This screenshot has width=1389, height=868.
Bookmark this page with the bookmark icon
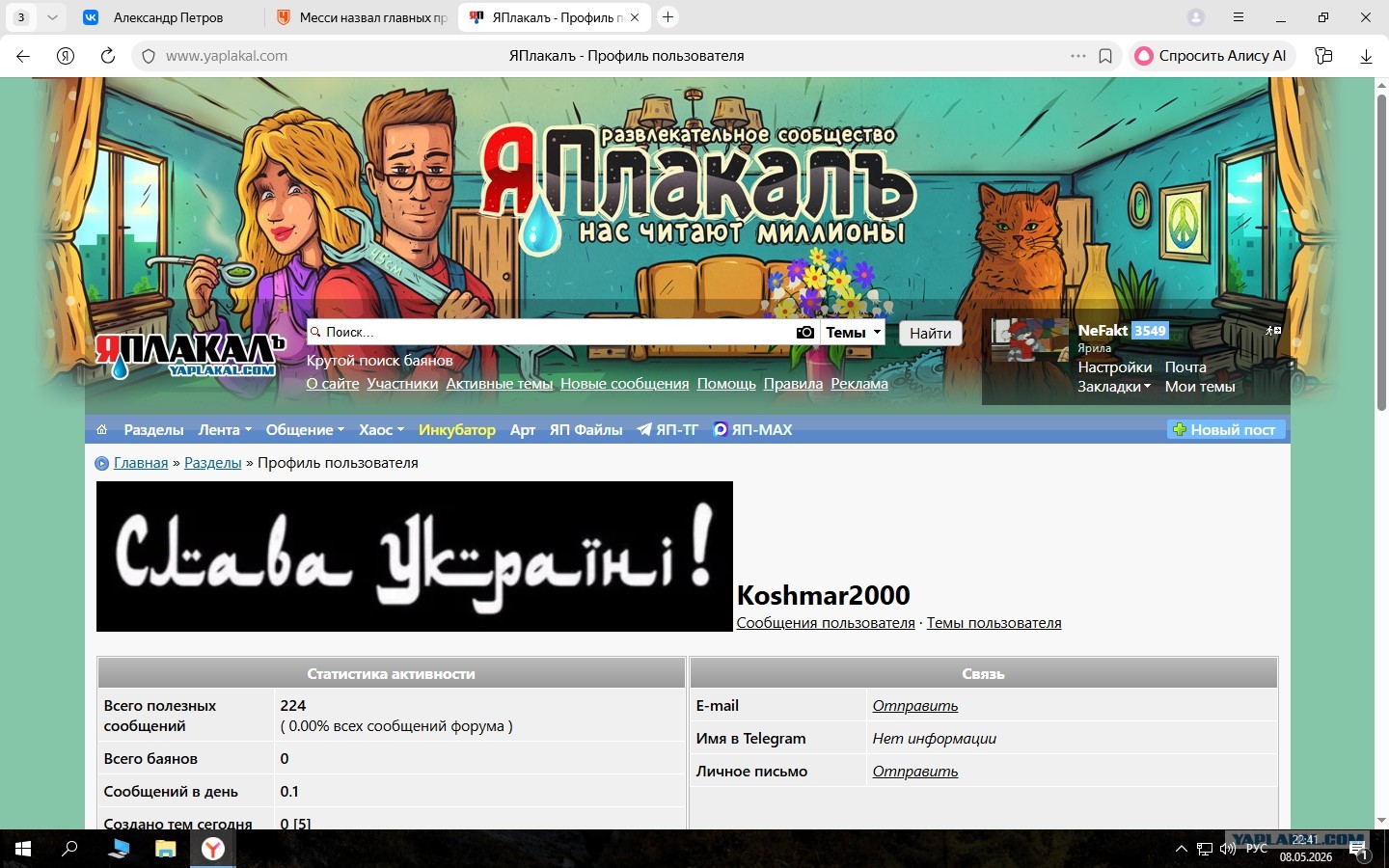click(1105, 56)
